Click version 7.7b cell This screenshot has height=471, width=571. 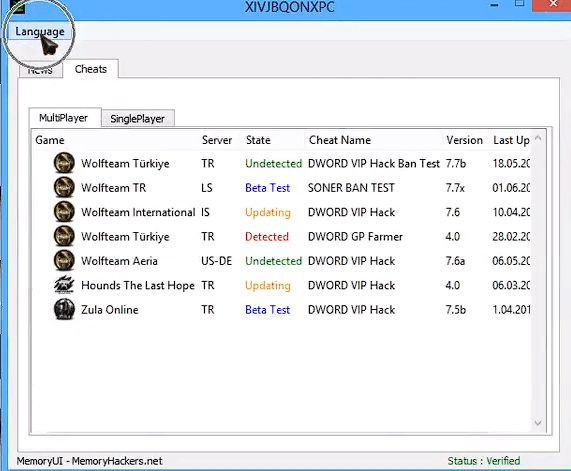coord(456,163)
